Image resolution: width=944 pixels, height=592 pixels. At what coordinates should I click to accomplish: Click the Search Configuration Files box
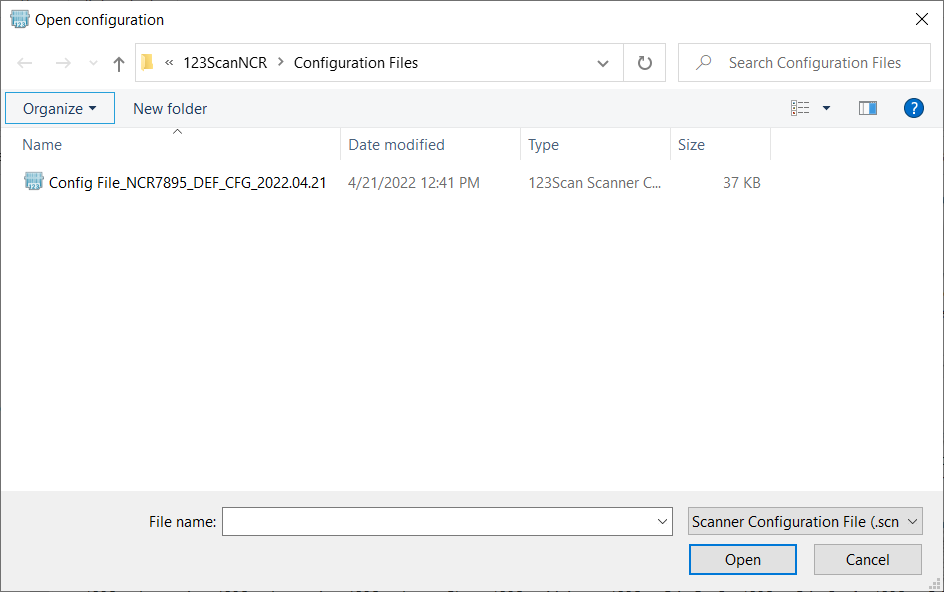pyautogui.click(x=814, y=63)
